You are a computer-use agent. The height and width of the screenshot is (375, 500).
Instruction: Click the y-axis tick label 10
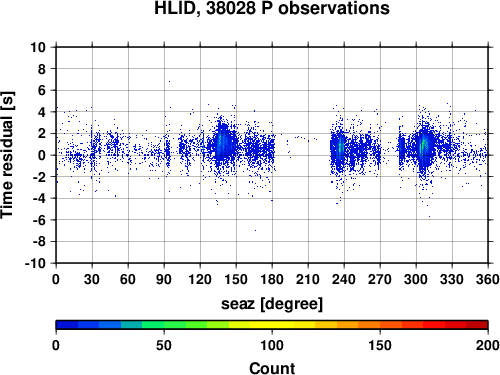(x=38, y=47)
